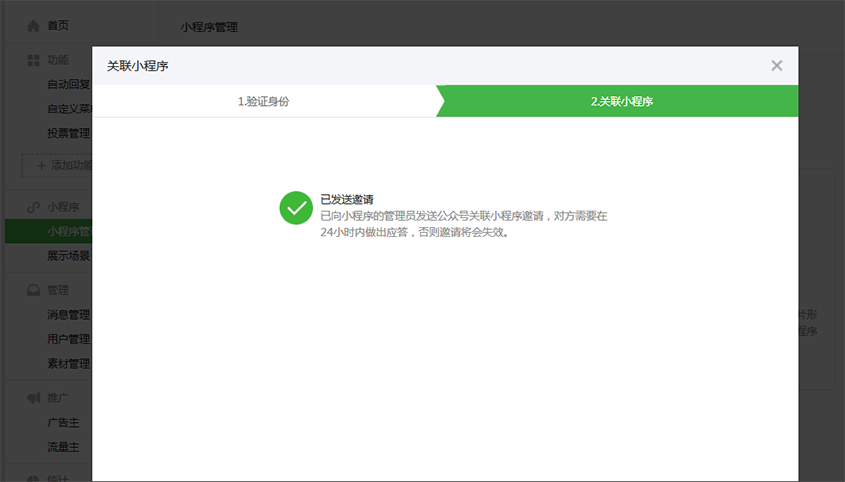The height and width of the screenshot is (482, 845).
Task: Open 展示场景 in the sidebar
Action: click(69, 256)
